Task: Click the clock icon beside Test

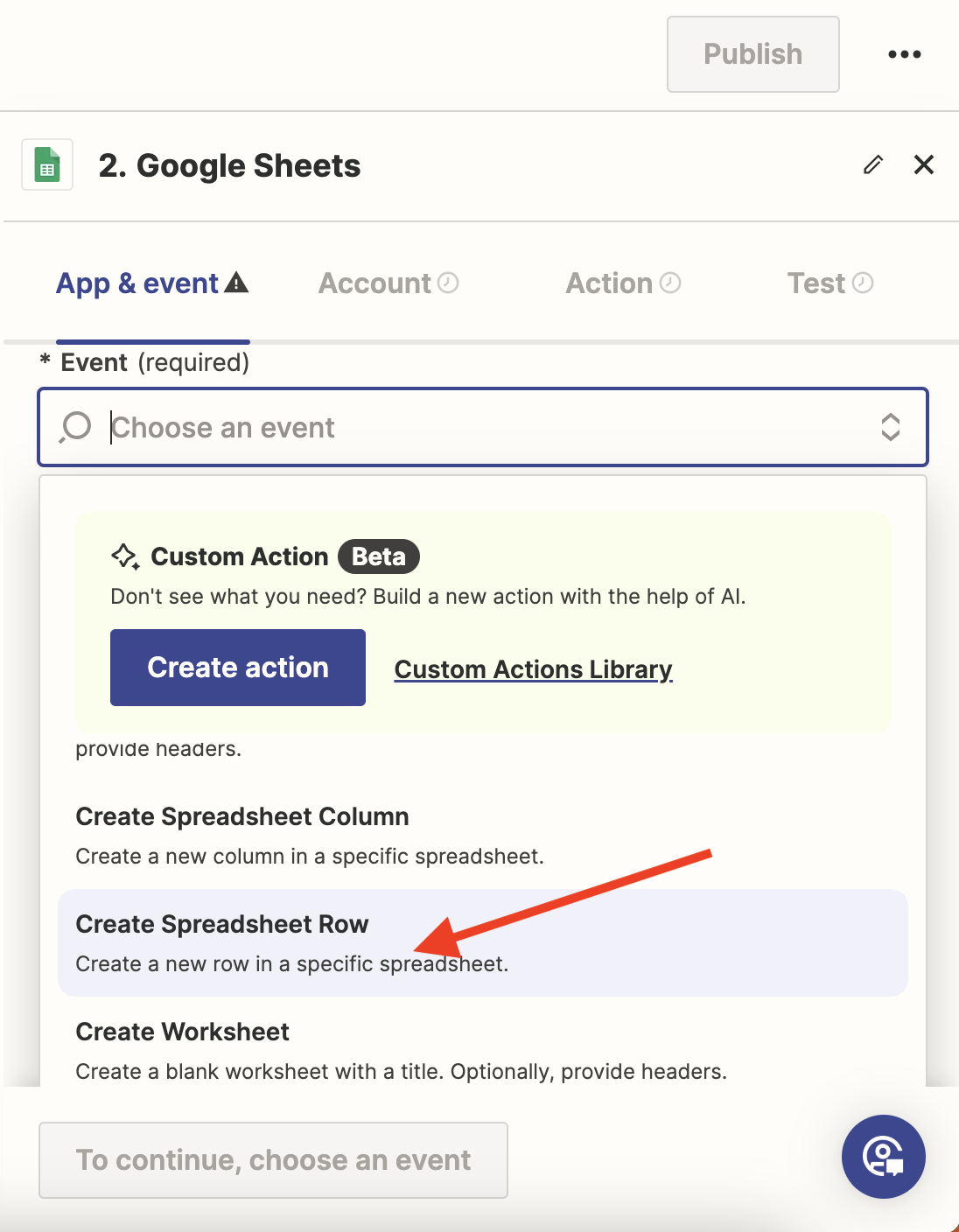Action: (863, 283)
